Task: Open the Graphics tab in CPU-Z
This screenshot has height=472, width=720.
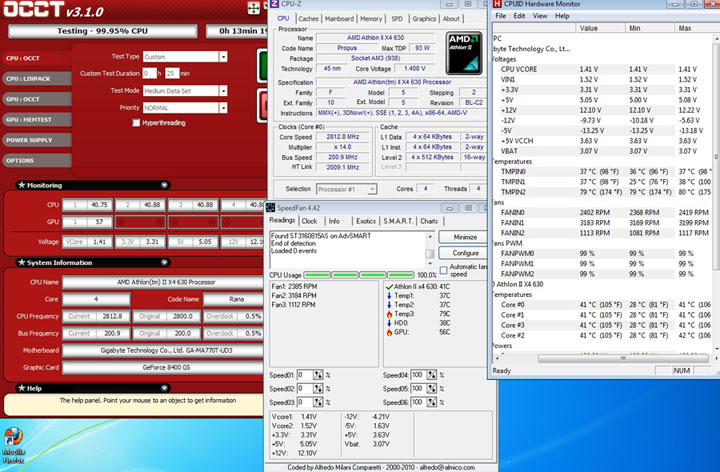Action: click(424, 19)
